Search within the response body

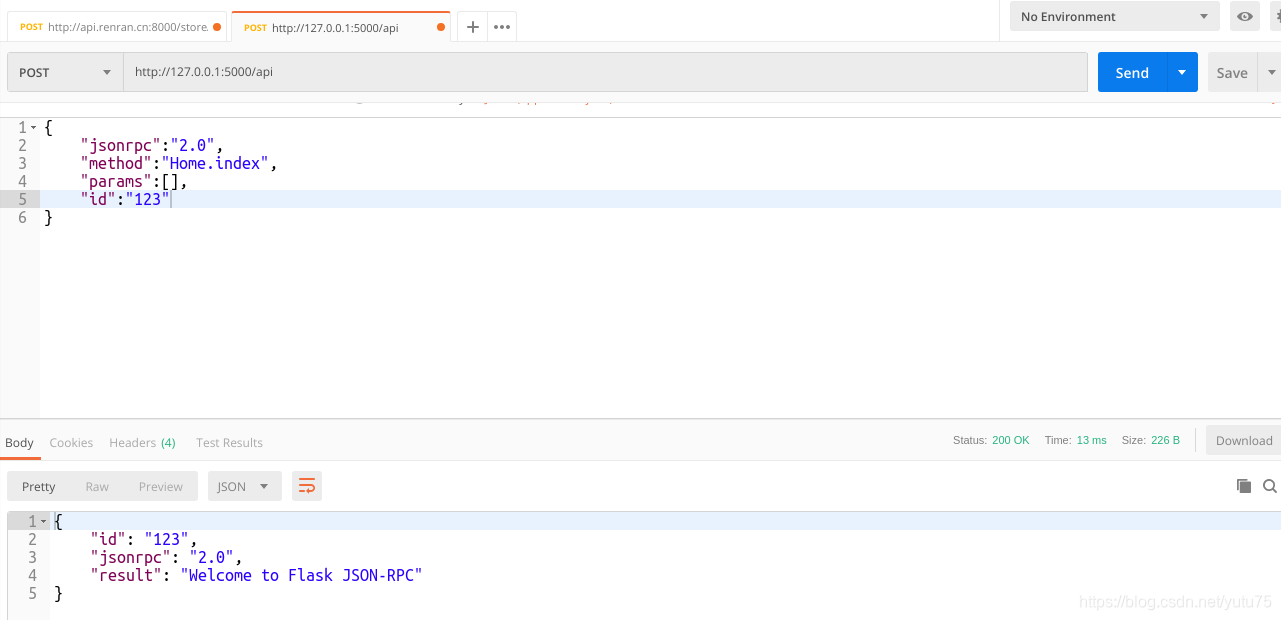tap(1269, 486)
